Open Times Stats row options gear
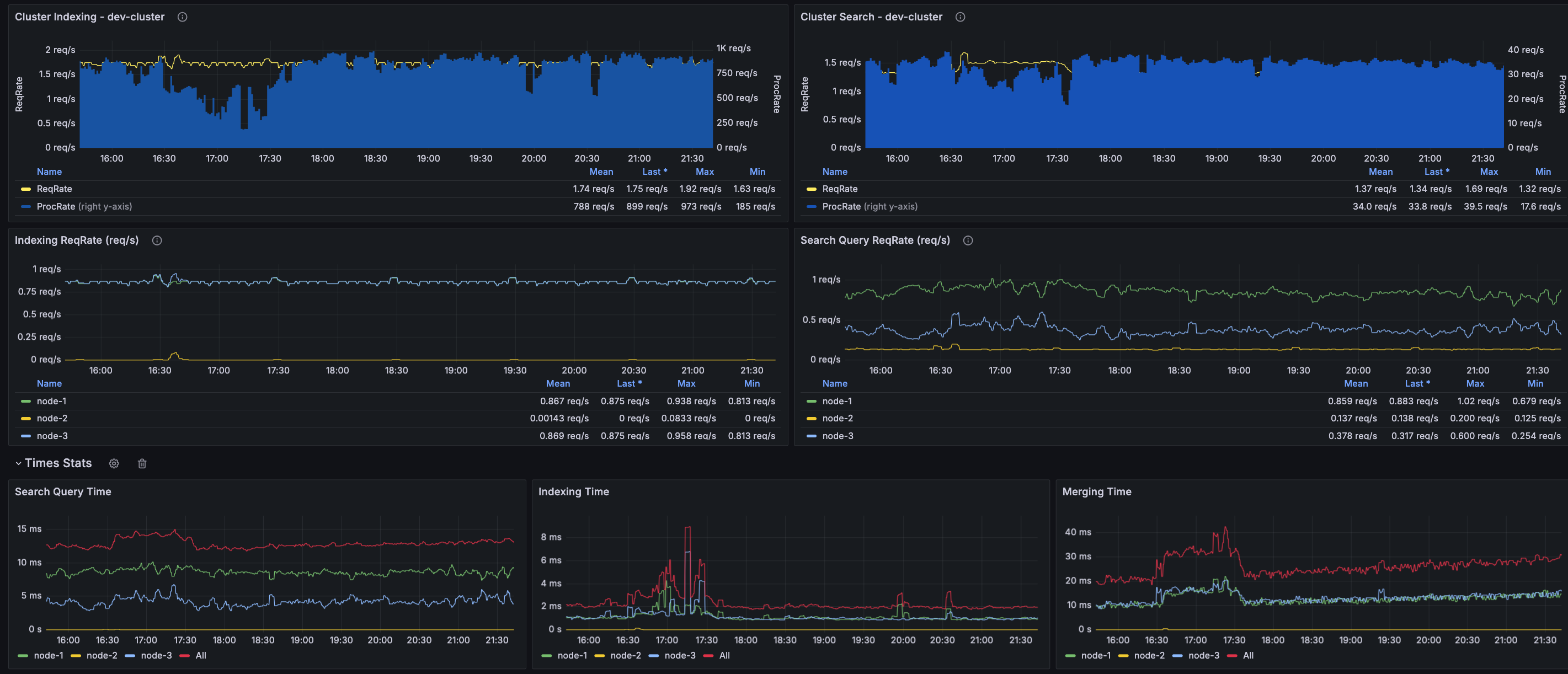The image size is (1568, 674). (114, 463)
